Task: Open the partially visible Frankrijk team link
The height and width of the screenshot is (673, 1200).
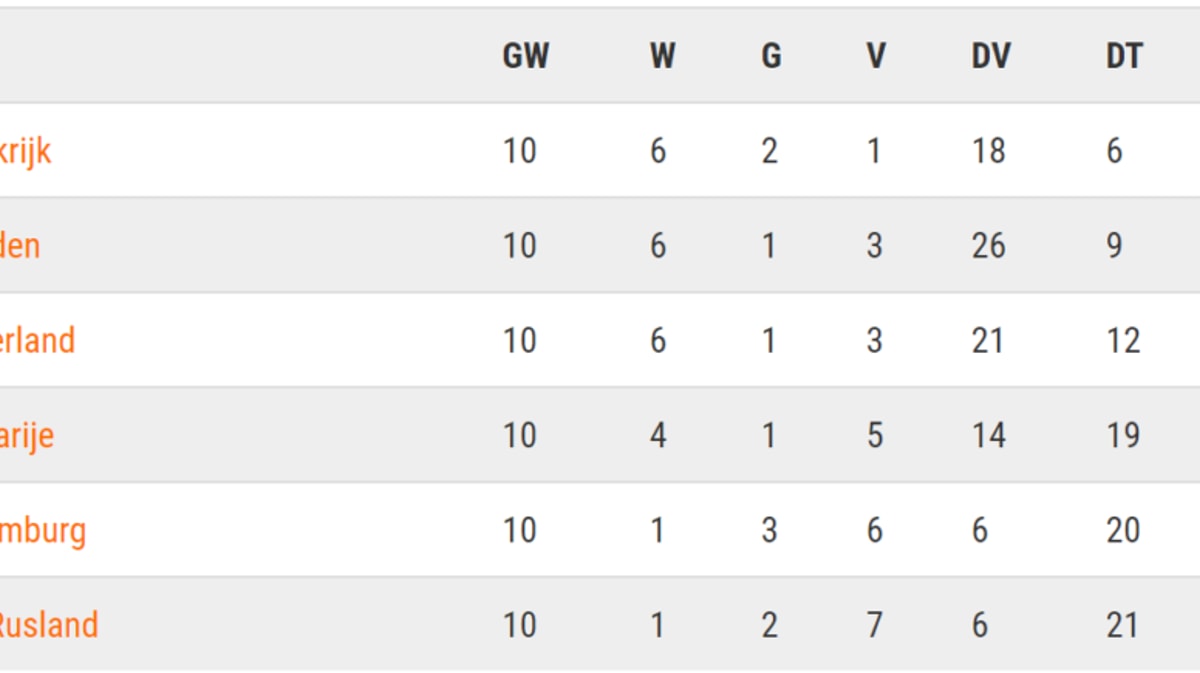Action: [25, 151]
